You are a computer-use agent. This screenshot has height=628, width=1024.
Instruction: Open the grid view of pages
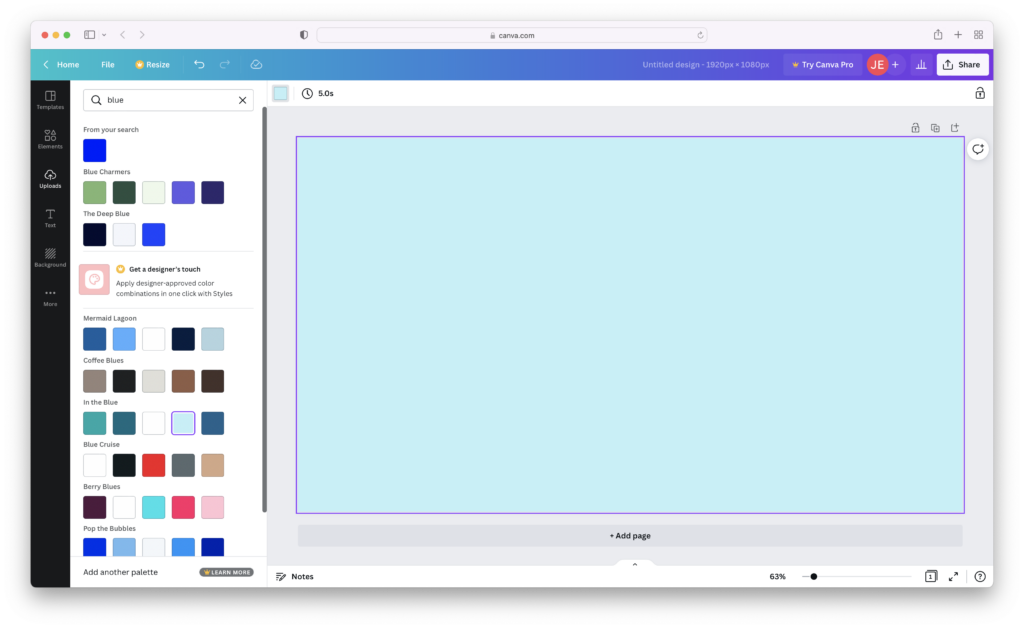[931, 576]
